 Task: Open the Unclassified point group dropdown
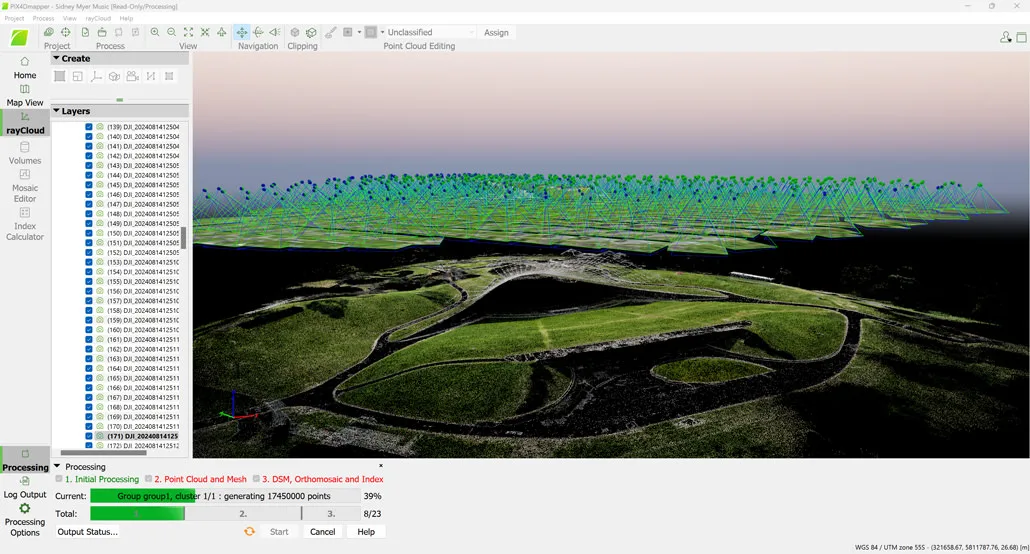[x=428, y=33]
